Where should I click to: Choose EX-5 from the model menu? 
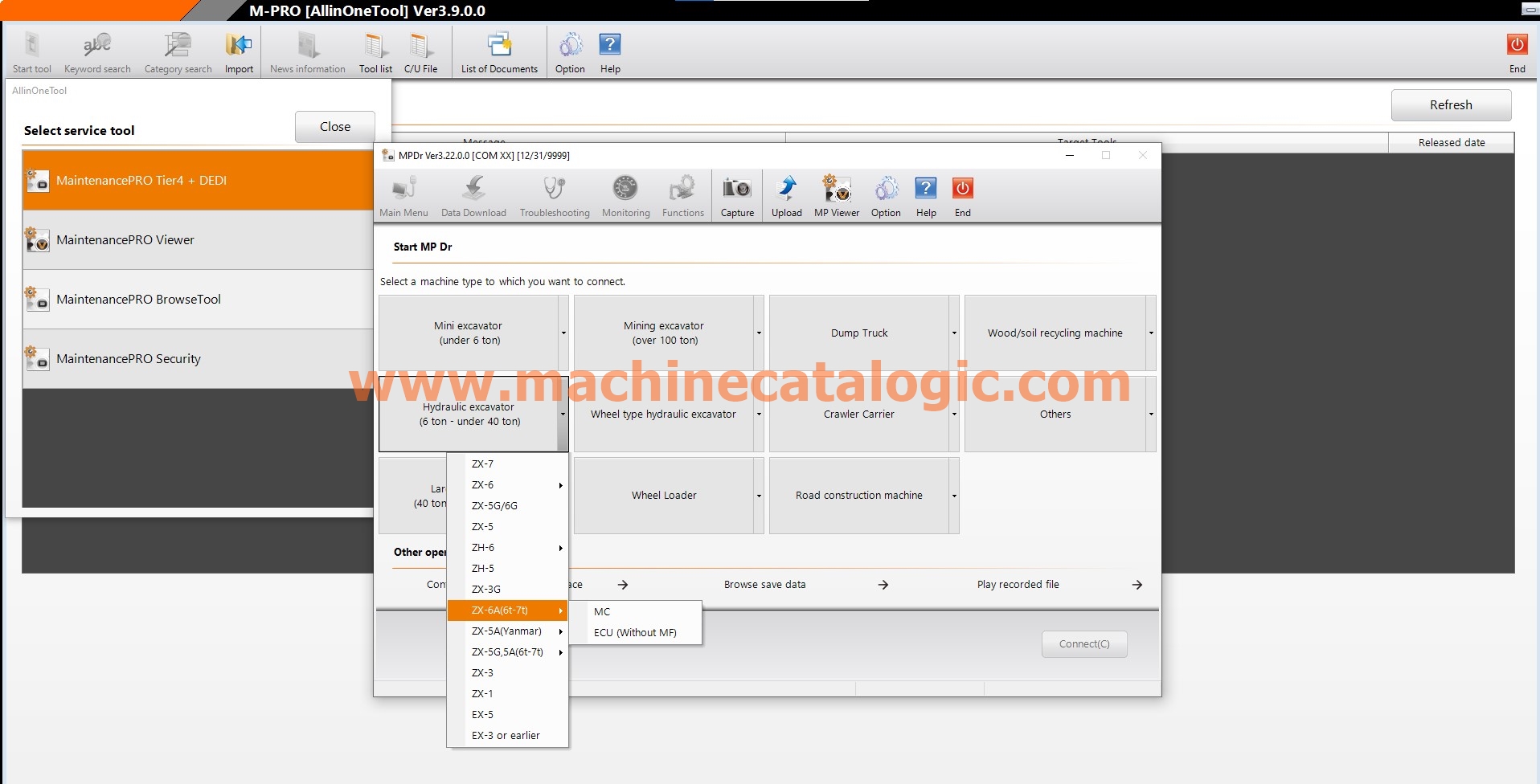[507, 715]
